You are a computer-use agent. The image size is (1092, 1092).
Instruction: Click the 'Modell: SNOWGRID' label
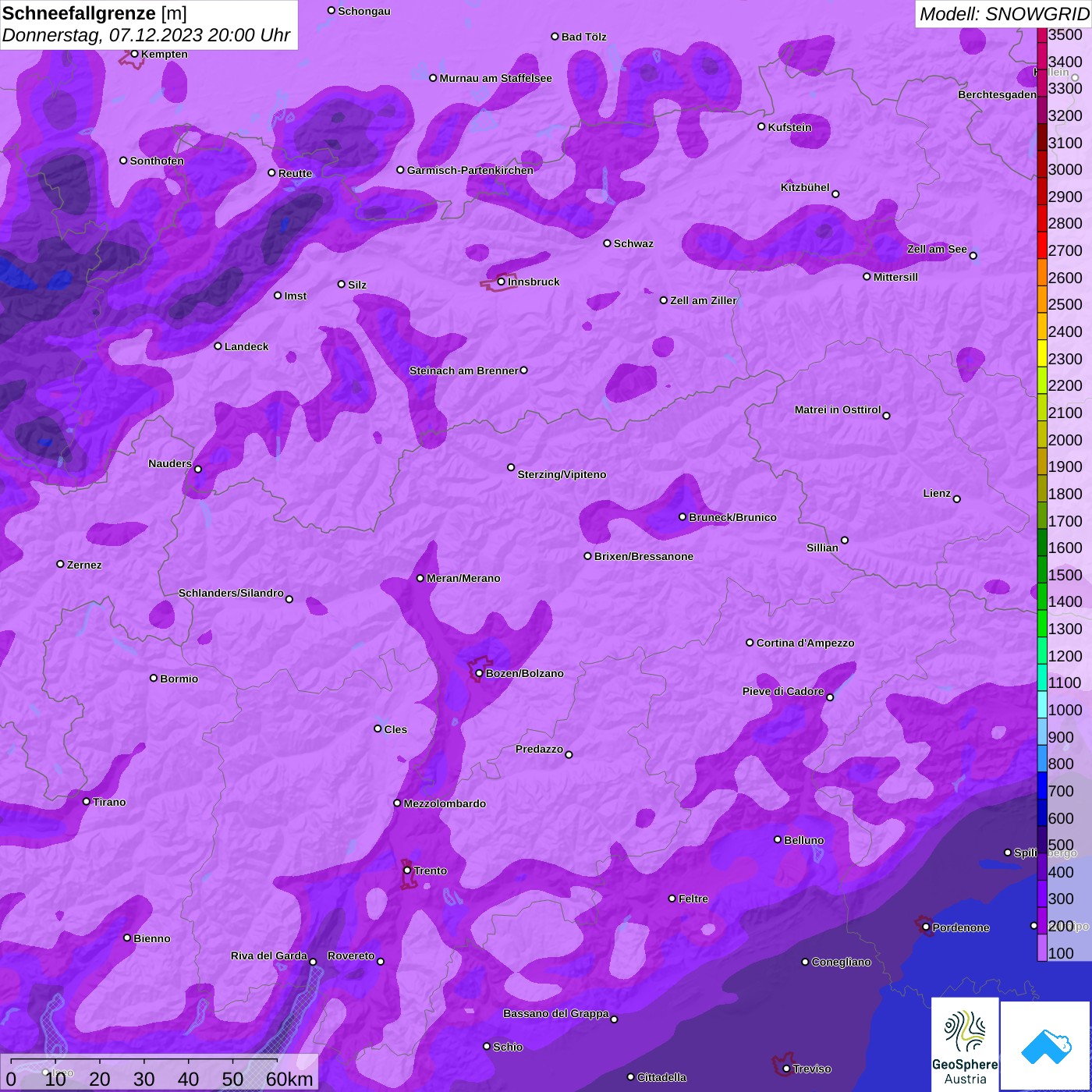pyautogui.click(x=1004, y=14)
